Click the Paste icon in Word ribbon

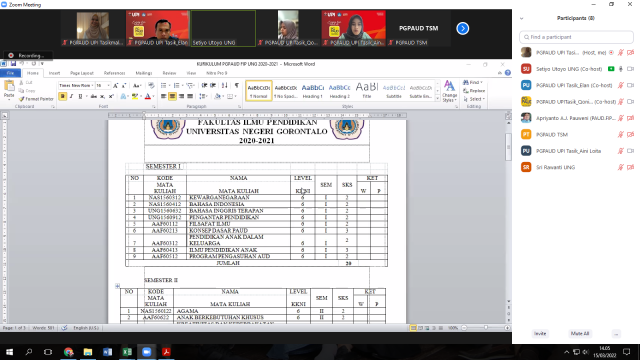9,87
